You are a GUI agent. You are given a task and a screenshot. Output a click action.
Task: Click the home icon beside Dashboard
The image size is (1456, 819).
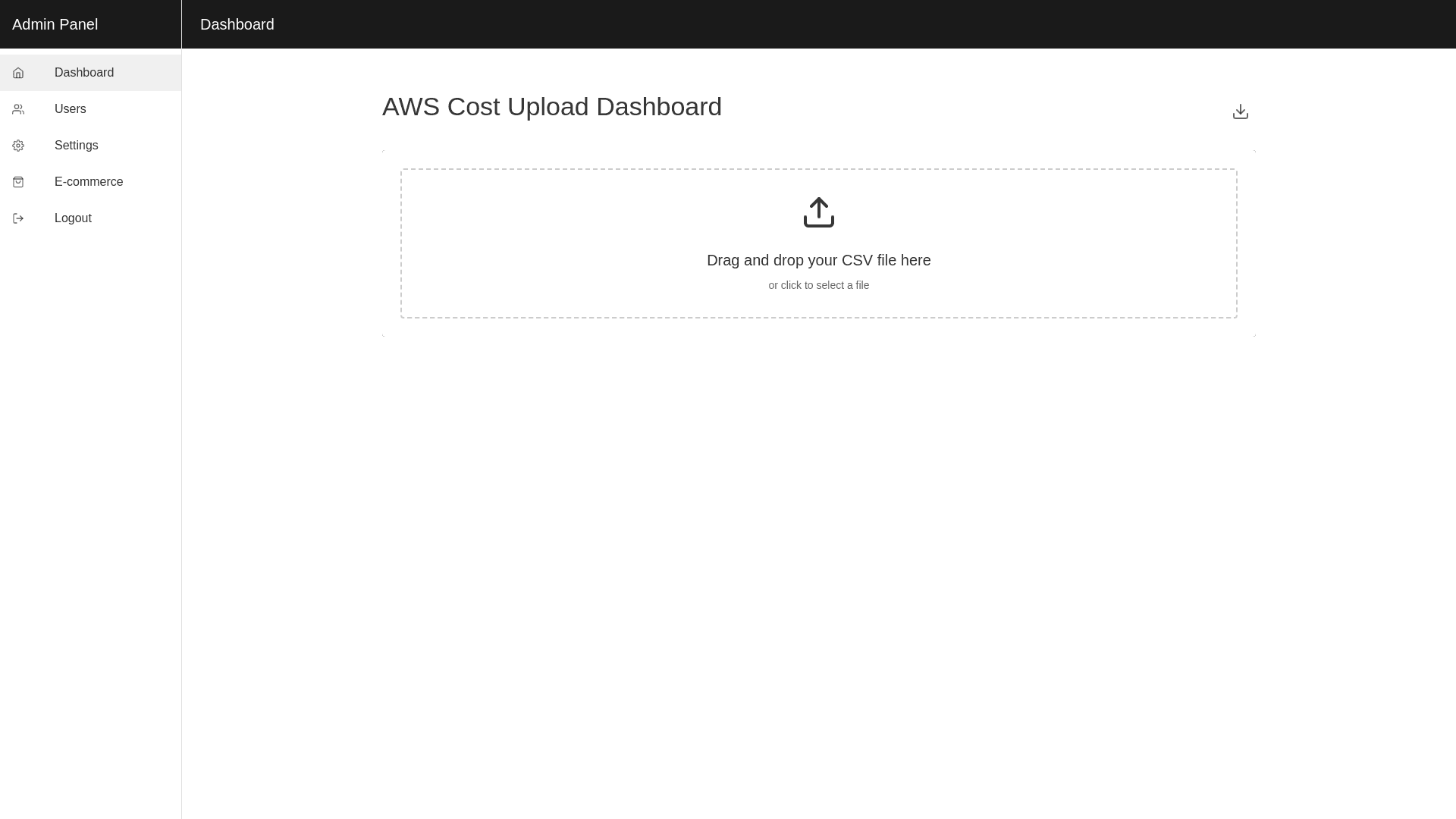18,73
